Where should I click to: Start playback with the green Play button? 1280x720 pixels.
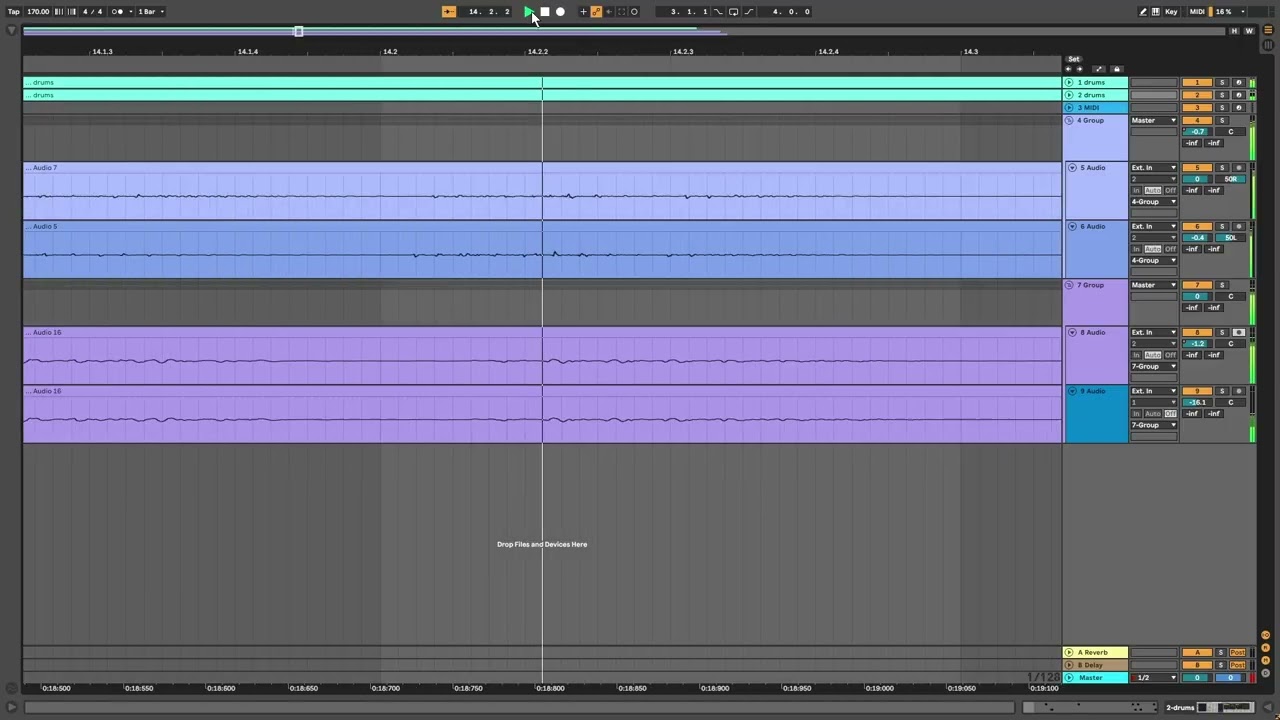[529, 12]
